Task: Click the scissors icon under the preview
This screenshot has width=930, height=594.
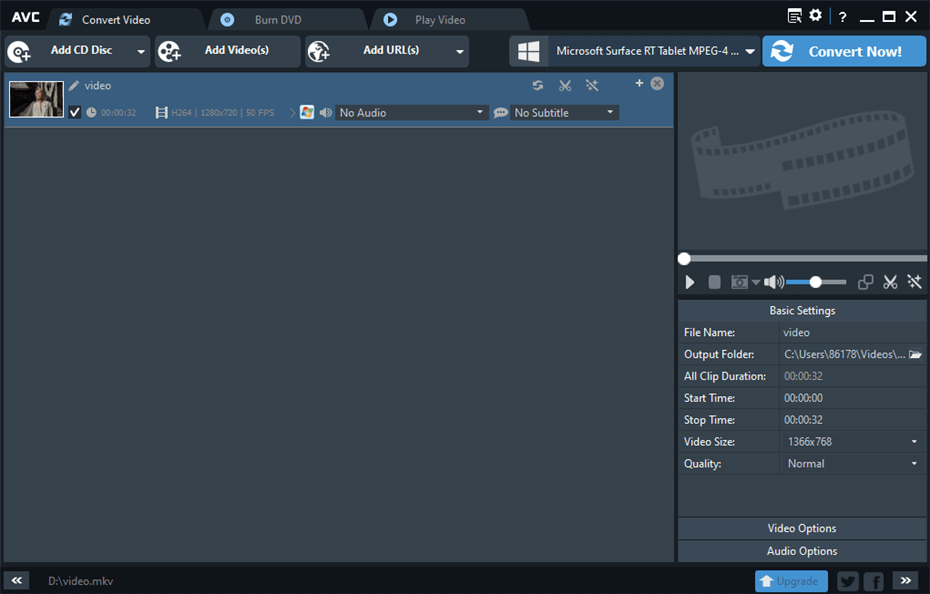Action: [x=890, y=282]
